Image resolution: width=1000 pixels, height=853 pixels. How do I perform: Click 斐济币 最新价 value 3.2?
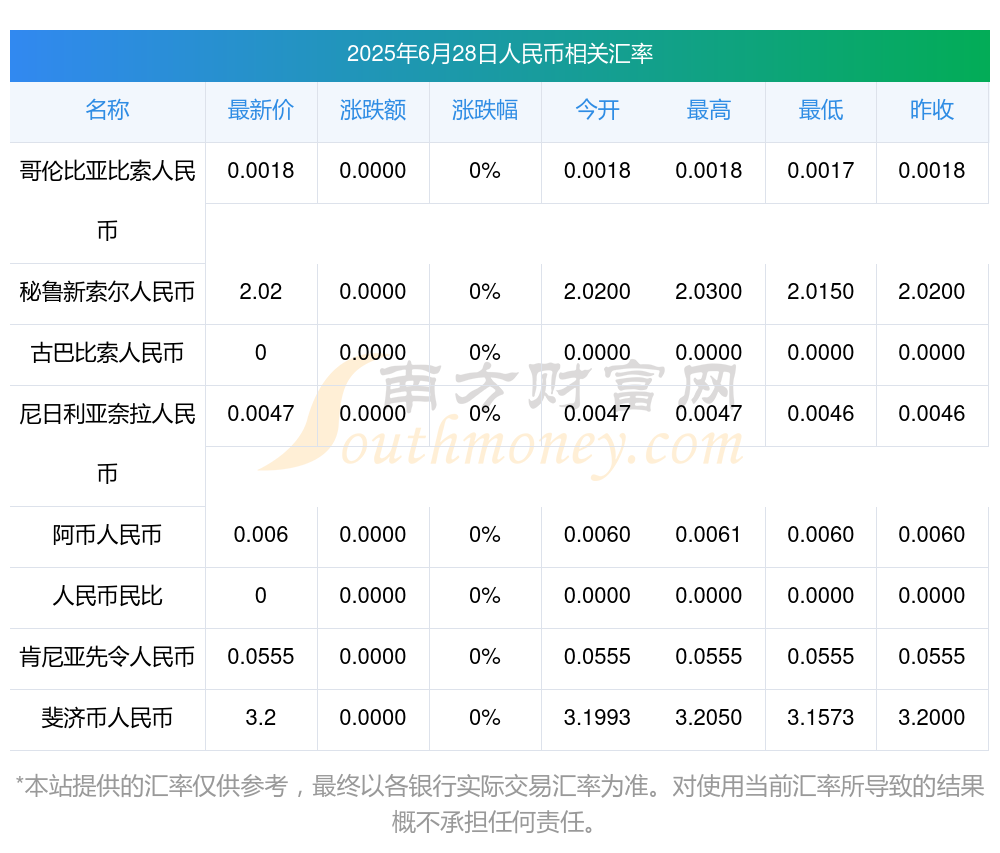pyautogui.click(x=261, y=718)
